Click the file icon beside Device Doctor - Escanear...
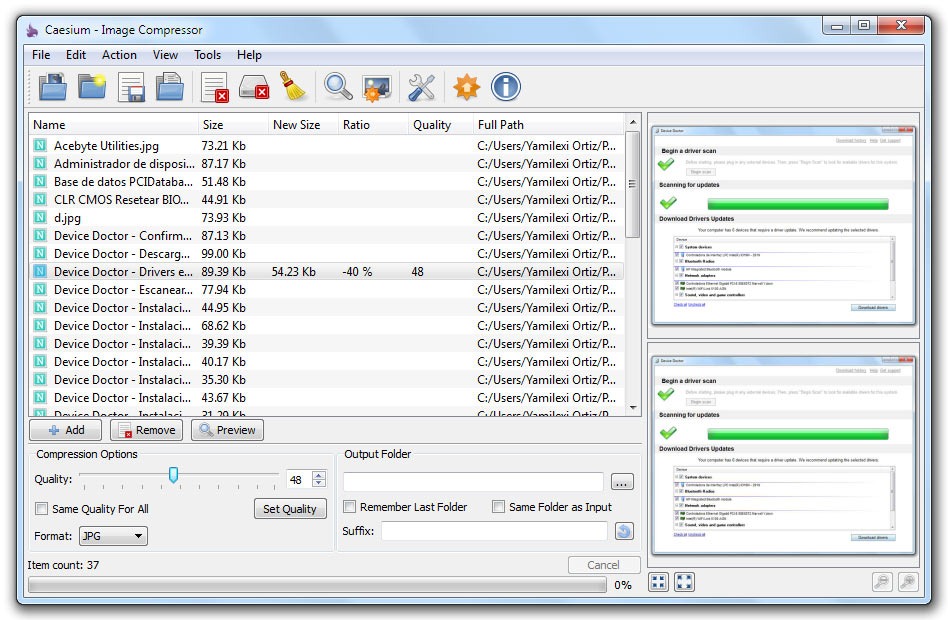The image size is (948, 620). (x=40, y=289)
